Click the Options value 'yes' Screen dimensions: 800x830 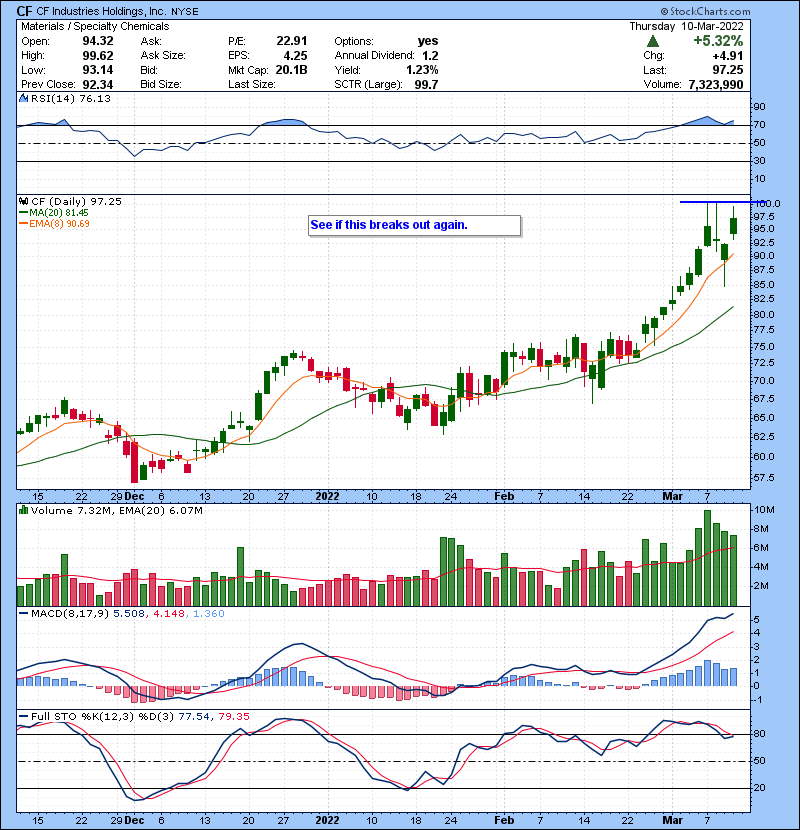click(428, 41)
